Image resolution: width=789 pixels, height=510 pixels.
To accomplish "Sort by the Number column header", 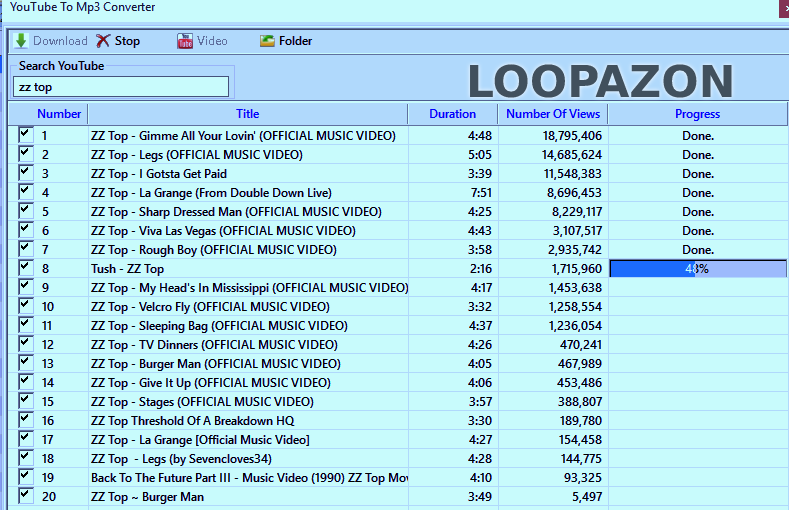I will (59, 114).
